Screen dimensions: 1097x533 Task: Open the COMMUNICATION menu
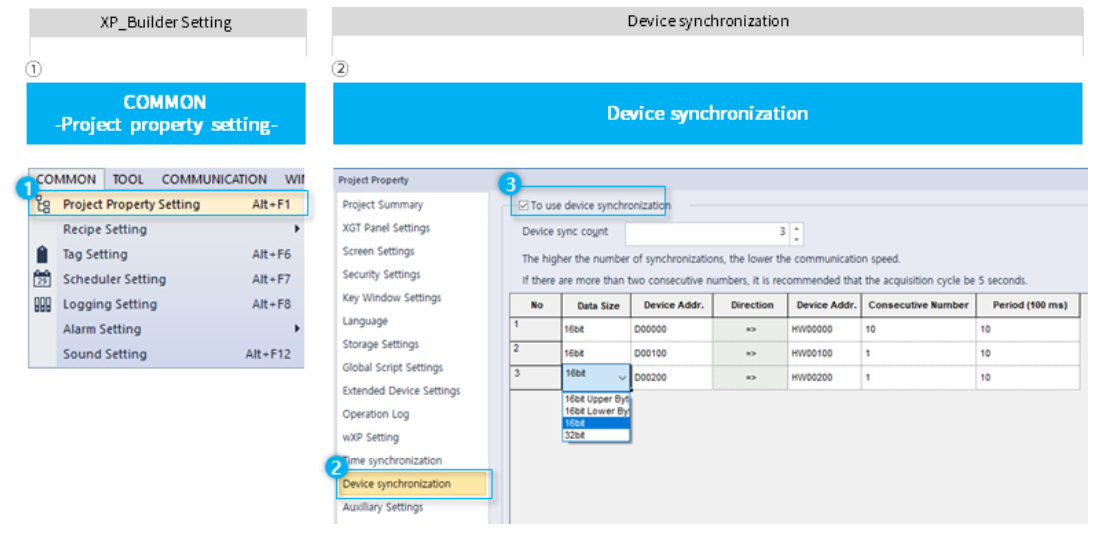tap(214, 180)
